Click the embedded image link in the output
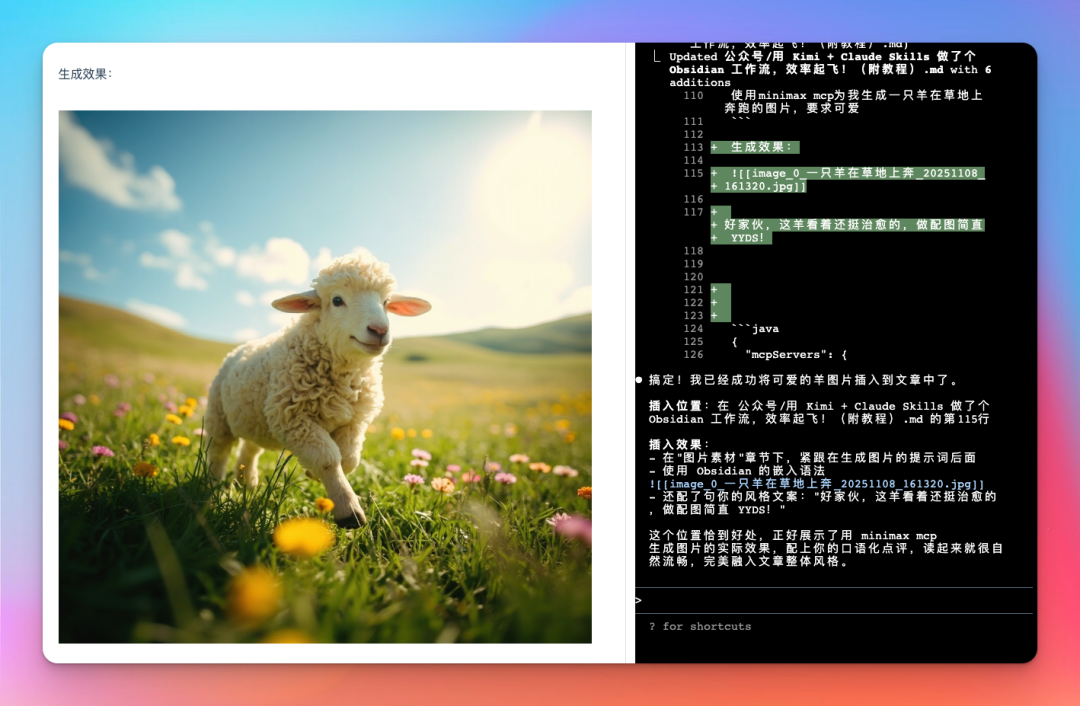Viewport: 1080px width, 706px height. click(816, 484)
